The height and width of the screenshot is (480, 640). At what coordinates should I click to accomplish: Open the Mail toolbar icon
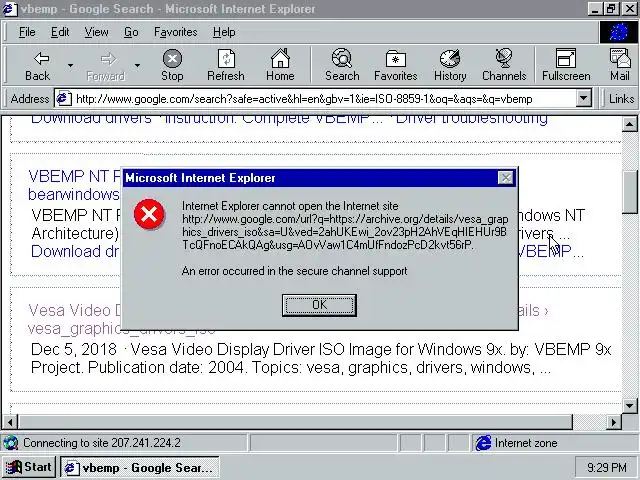coord(620,65)
